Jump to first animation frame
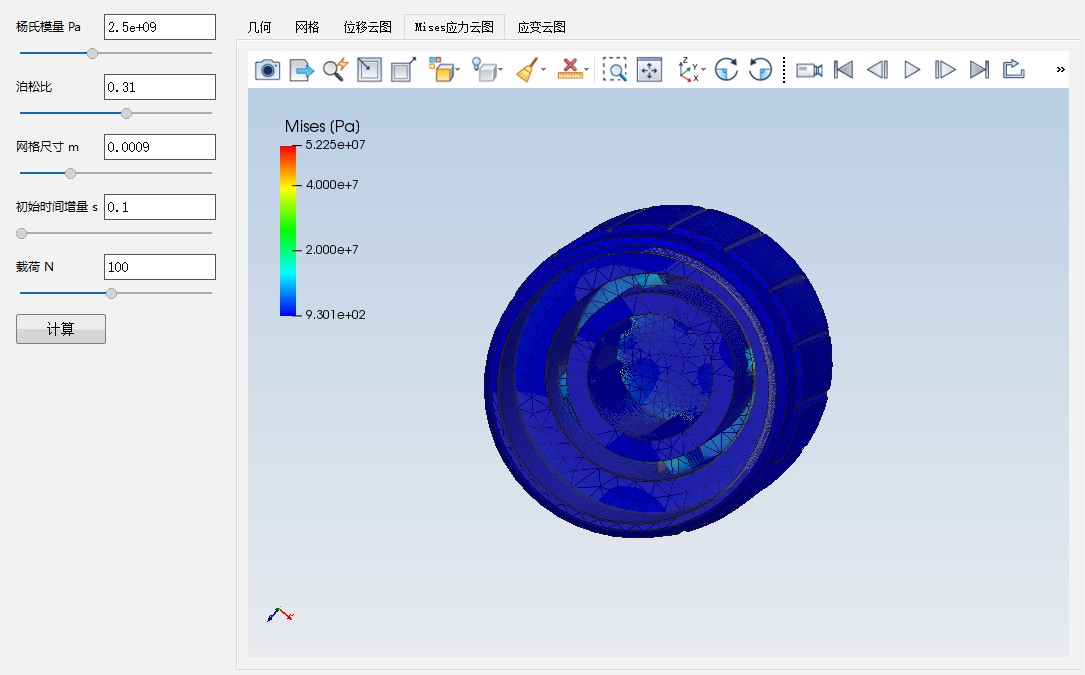This screenshot has height=675, width=1085. pos(844,70)
